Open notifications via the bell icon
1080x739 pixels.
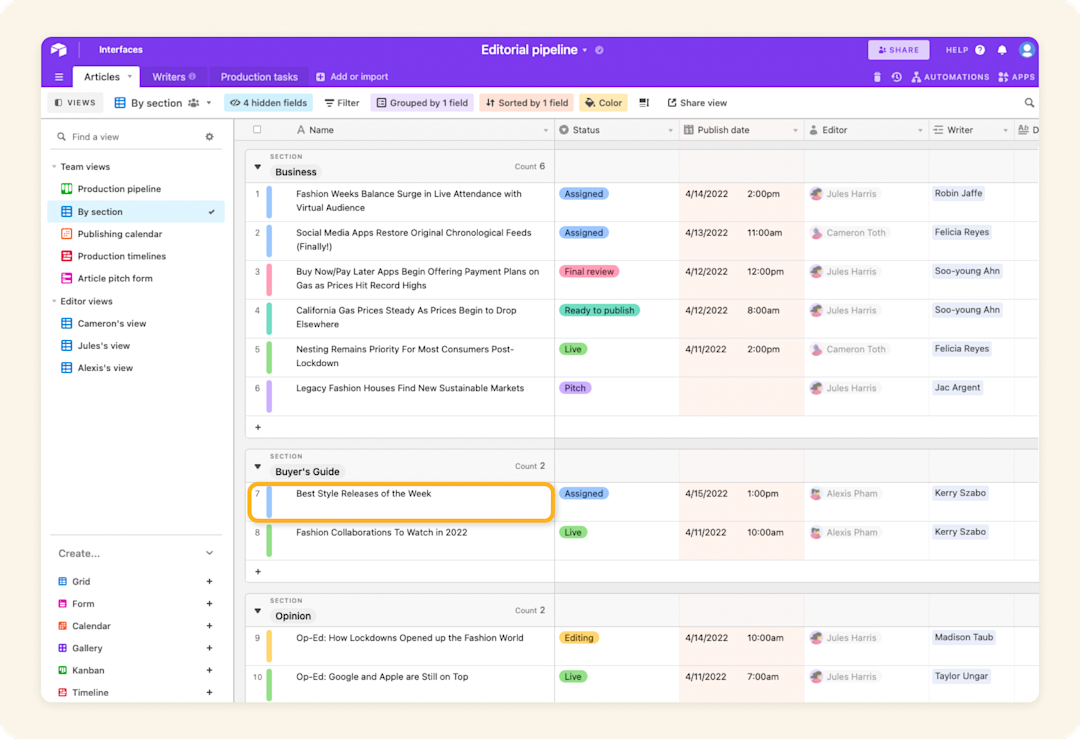[1001, 49]
